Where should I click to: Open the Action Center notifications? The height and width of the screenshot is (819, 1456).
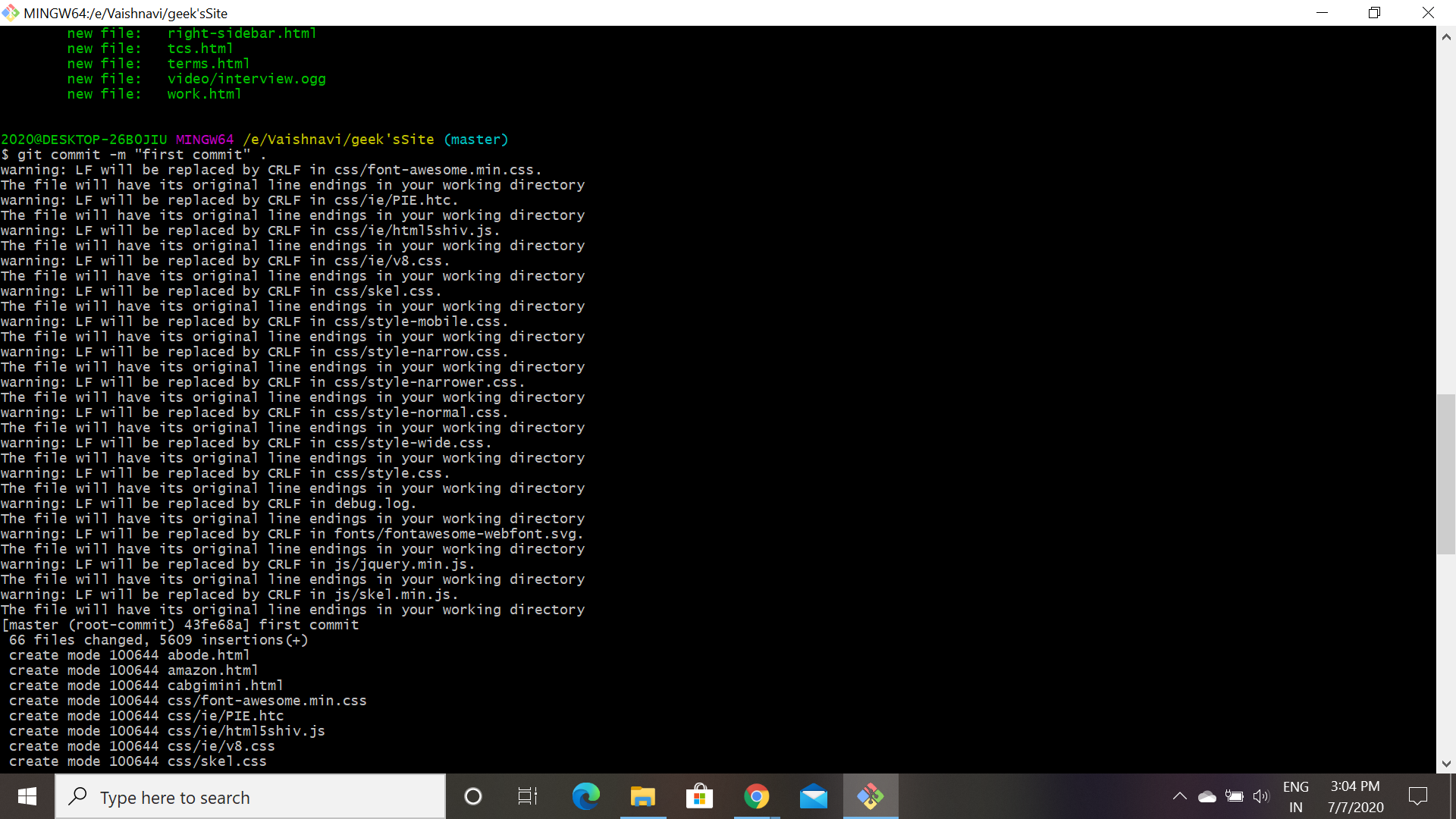click(1417, 796)
